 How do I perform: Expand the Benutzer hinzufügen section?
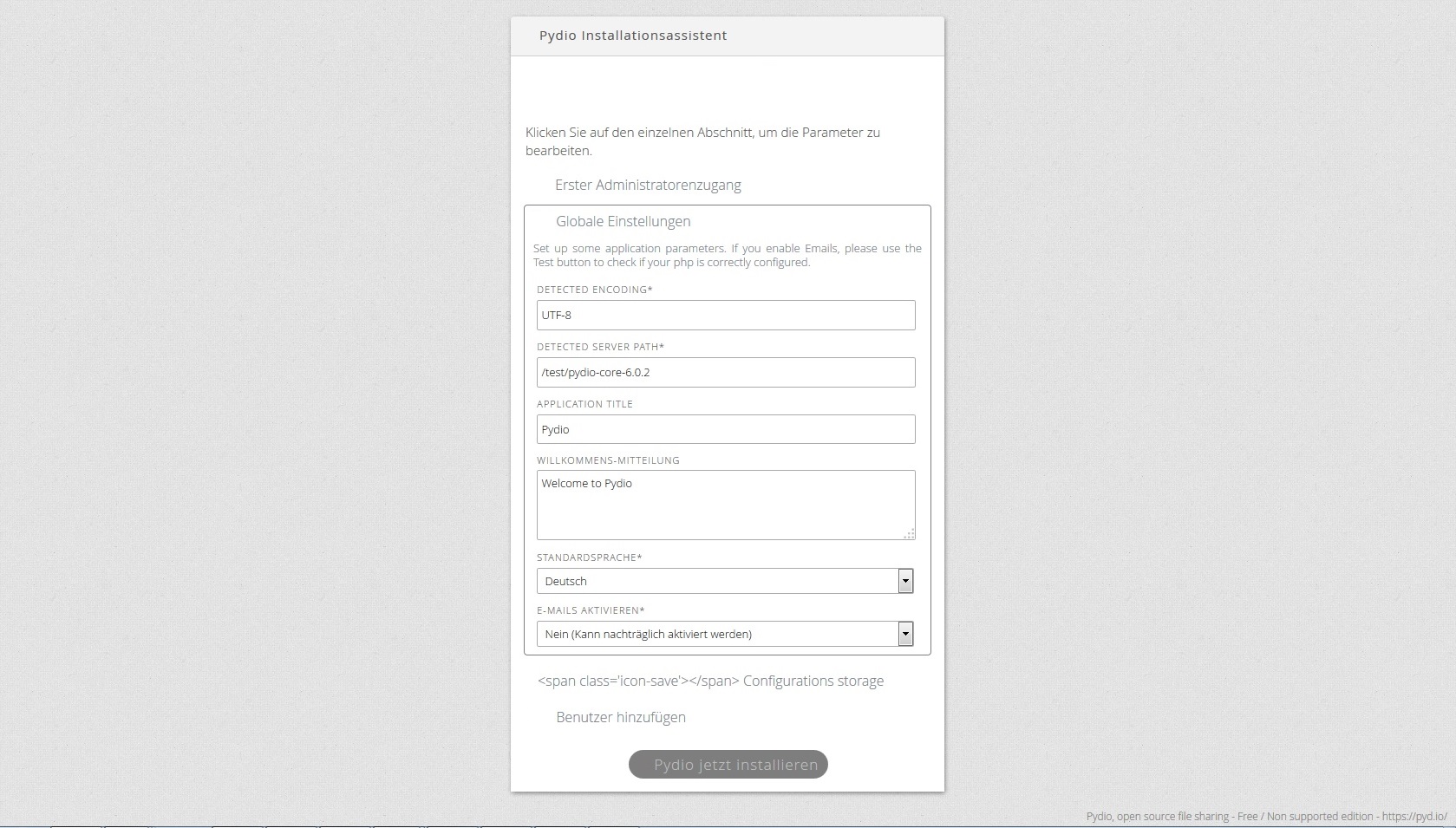[621, 717]
